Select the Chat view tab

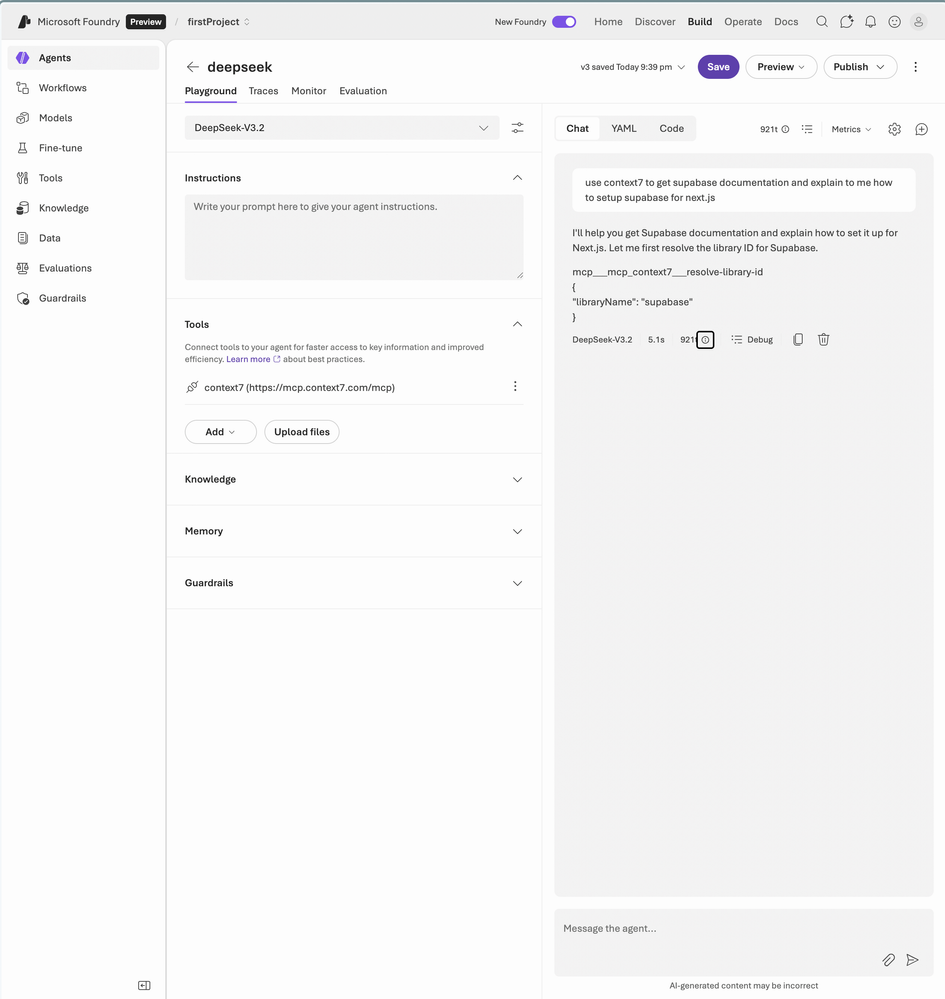point(577,129)
